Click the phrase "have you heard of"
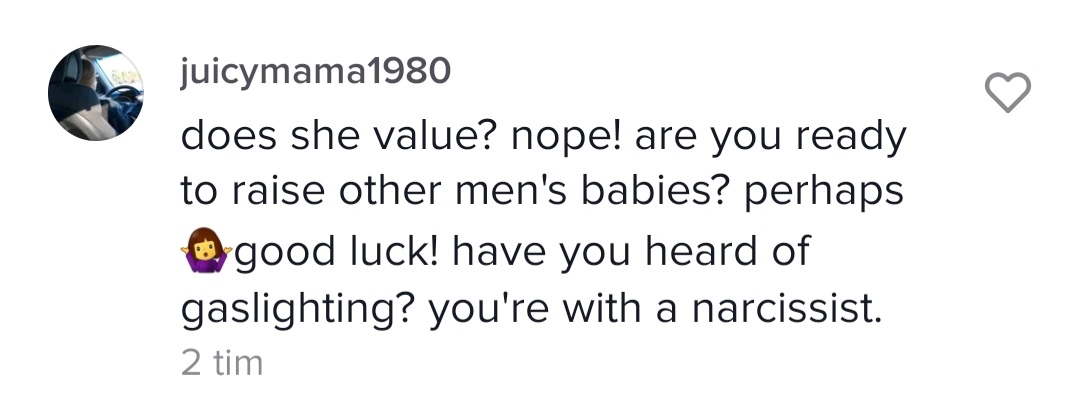 click(x=632, y=250)
